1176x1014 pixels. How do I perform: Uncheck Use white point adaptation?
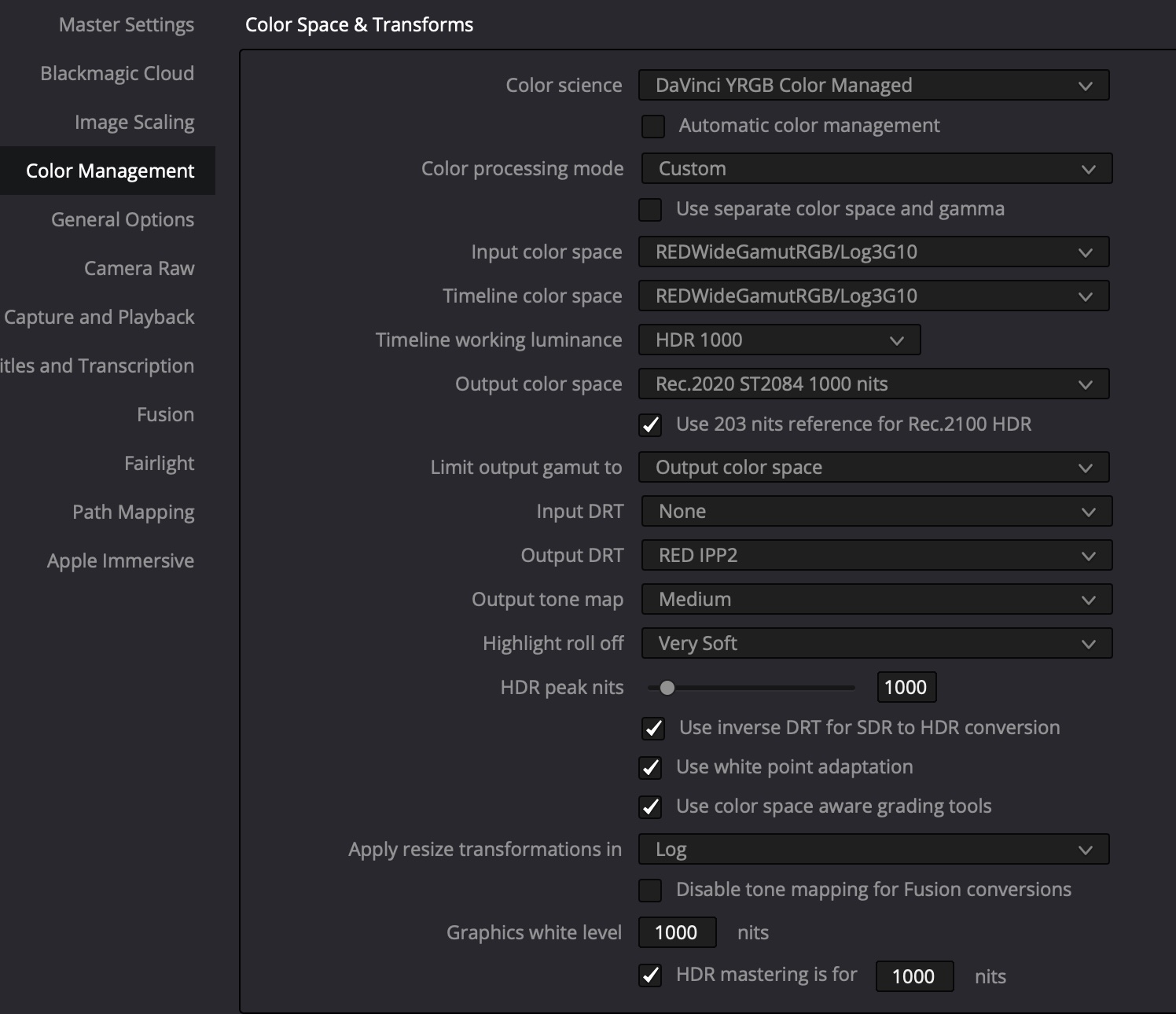click(650, 767)
